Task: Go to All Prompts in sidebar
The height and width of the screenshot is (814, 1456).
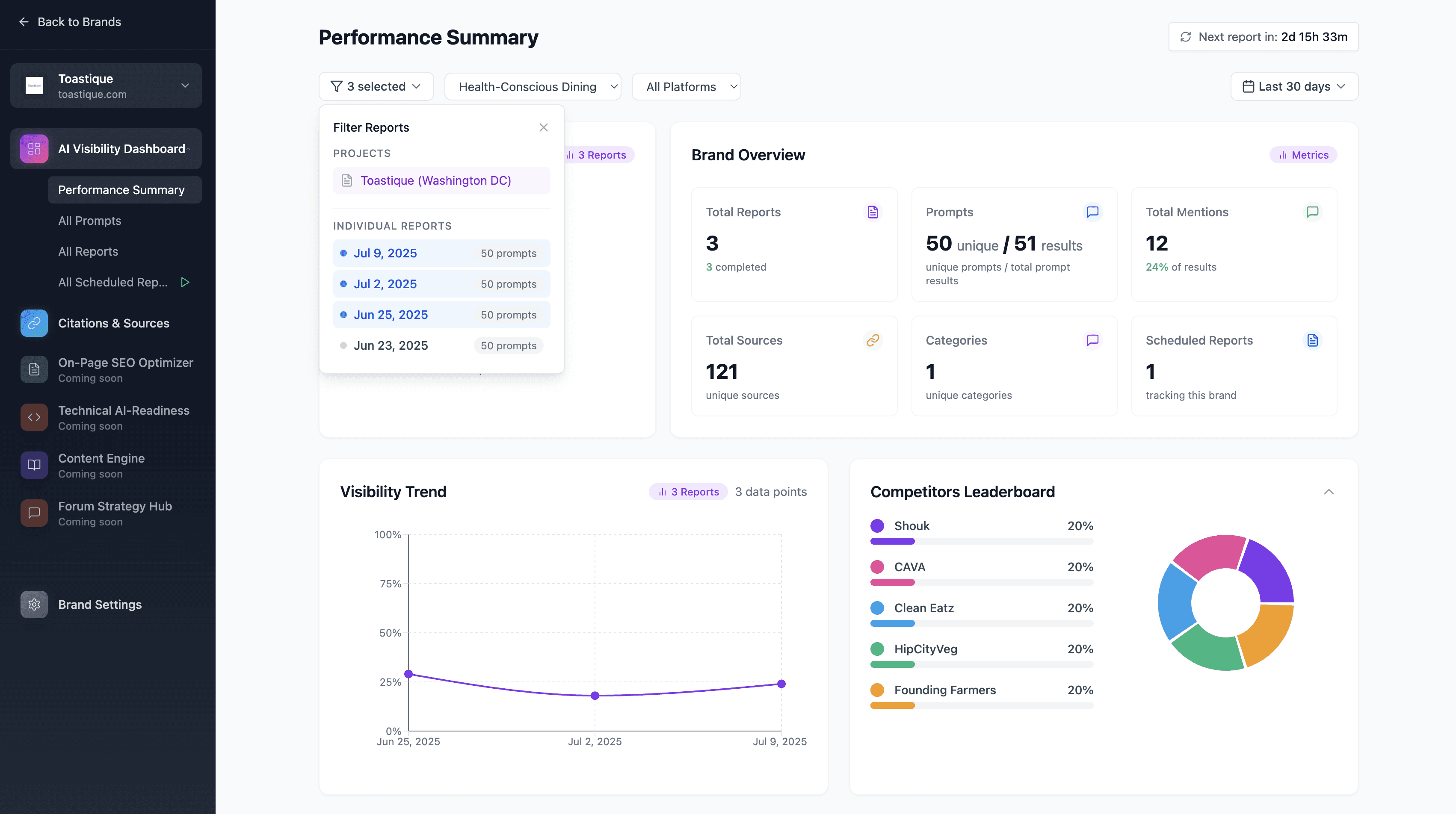Action: 90,220
